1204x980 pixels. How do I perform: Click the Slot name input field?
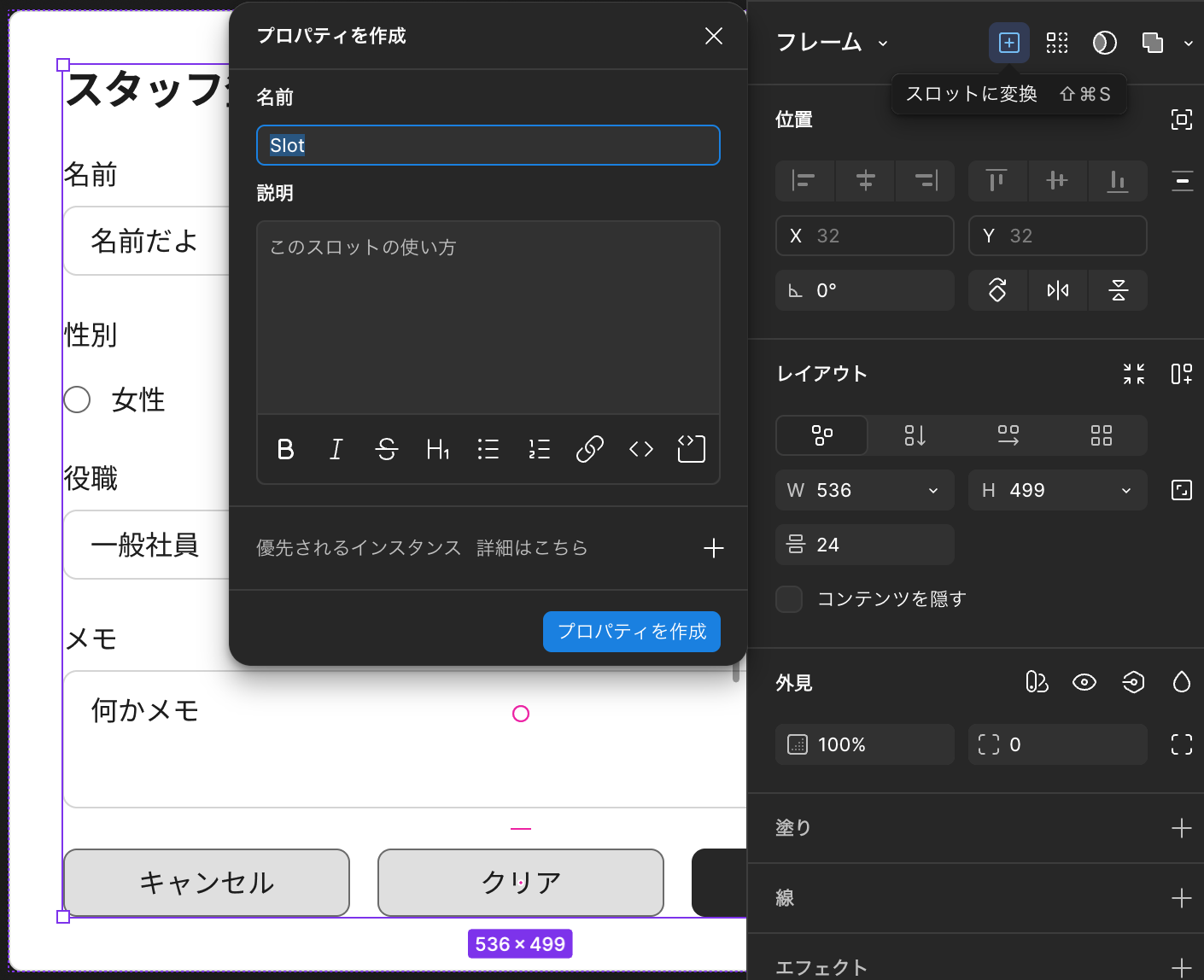coord(488,146)
